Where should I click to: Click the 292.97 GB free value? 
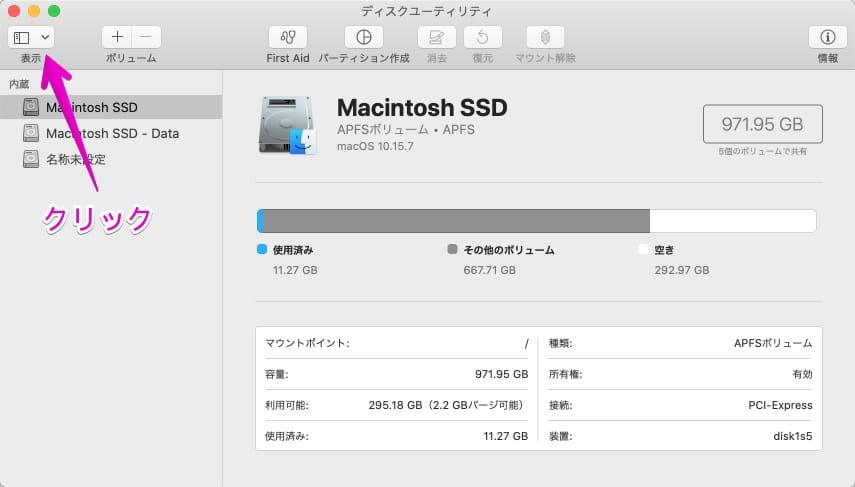tap(682, 270)
